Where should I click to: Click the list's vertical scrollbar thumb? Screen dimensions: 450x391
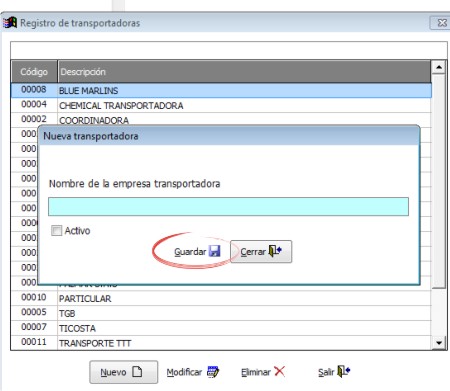pyautogui.click(x=439, y=182)
